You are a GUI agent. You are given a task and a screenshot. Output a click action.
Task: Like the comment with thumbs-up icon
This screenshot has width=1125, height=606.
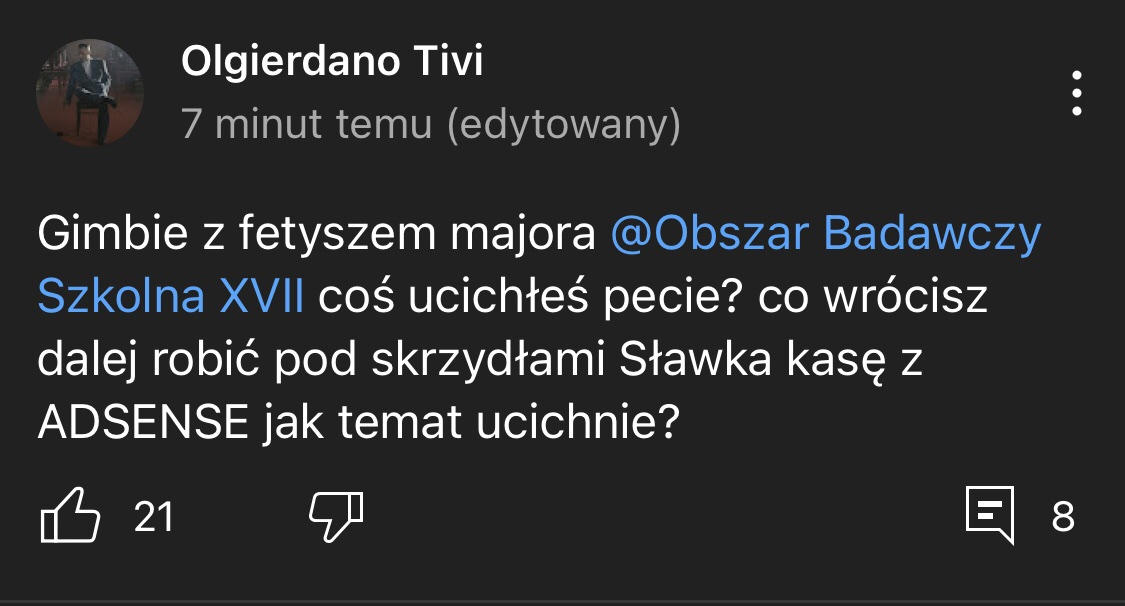point(70,517)
